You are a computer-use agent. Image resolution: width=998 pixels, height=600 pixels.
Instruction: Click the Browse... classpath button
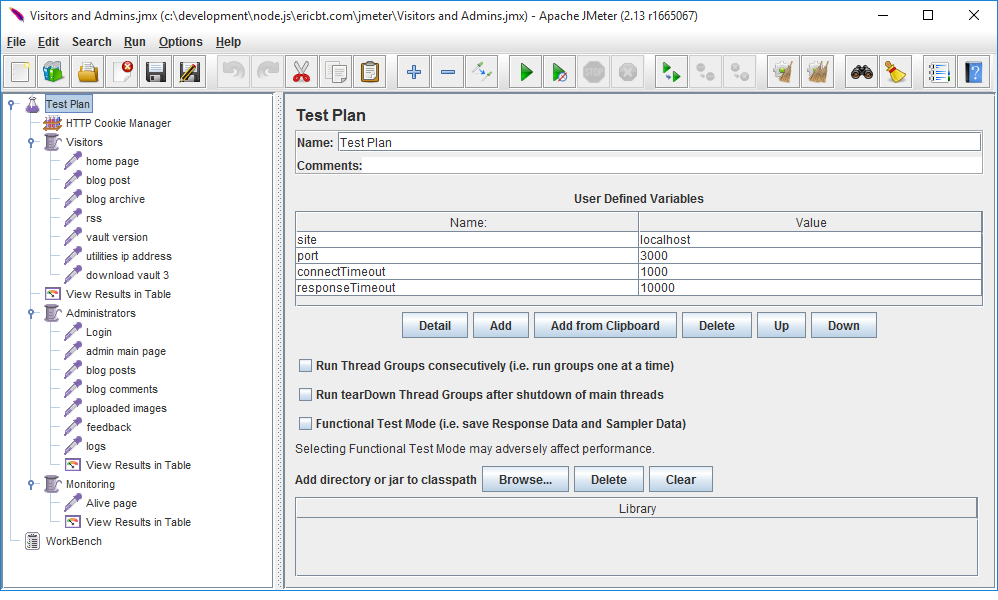tap(525, 480)
